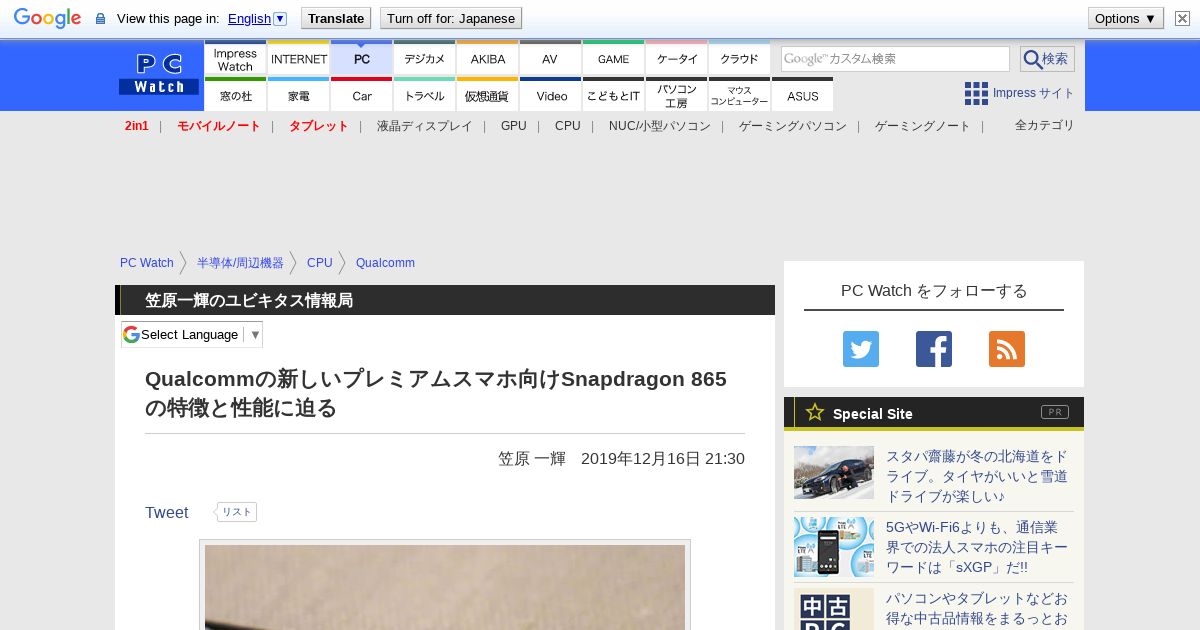
Task: Open the 全カテゴリ link
Action: click(1045, 125)
